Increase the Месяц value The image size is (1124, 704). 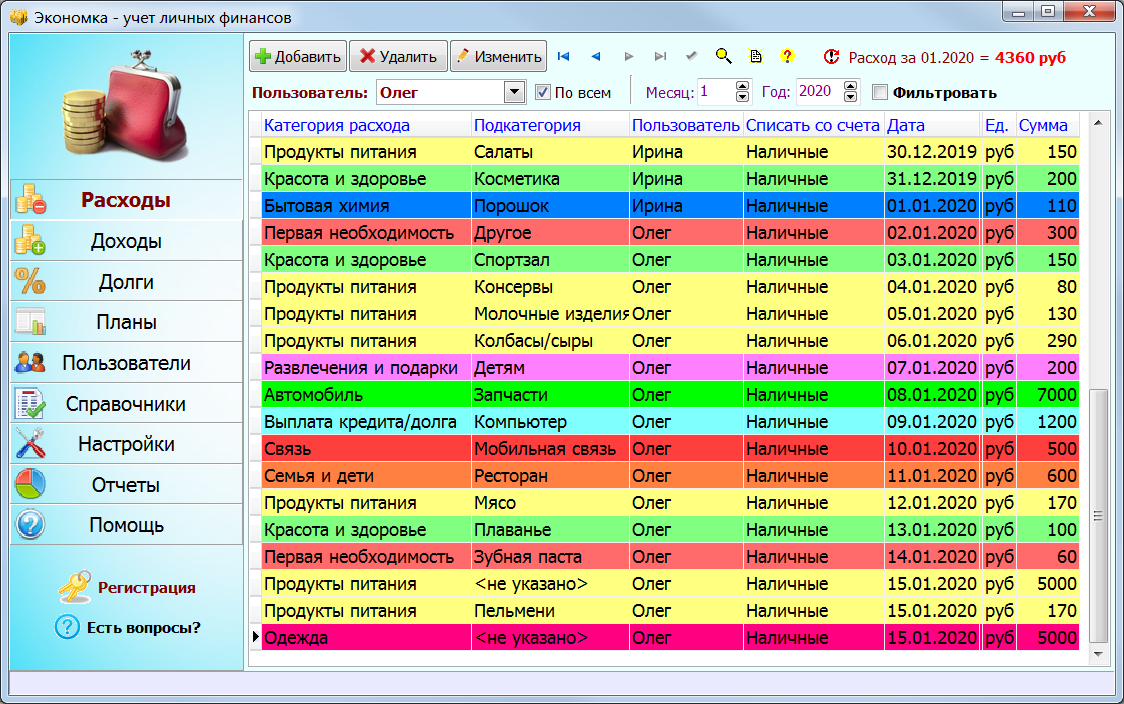[743, 86]
